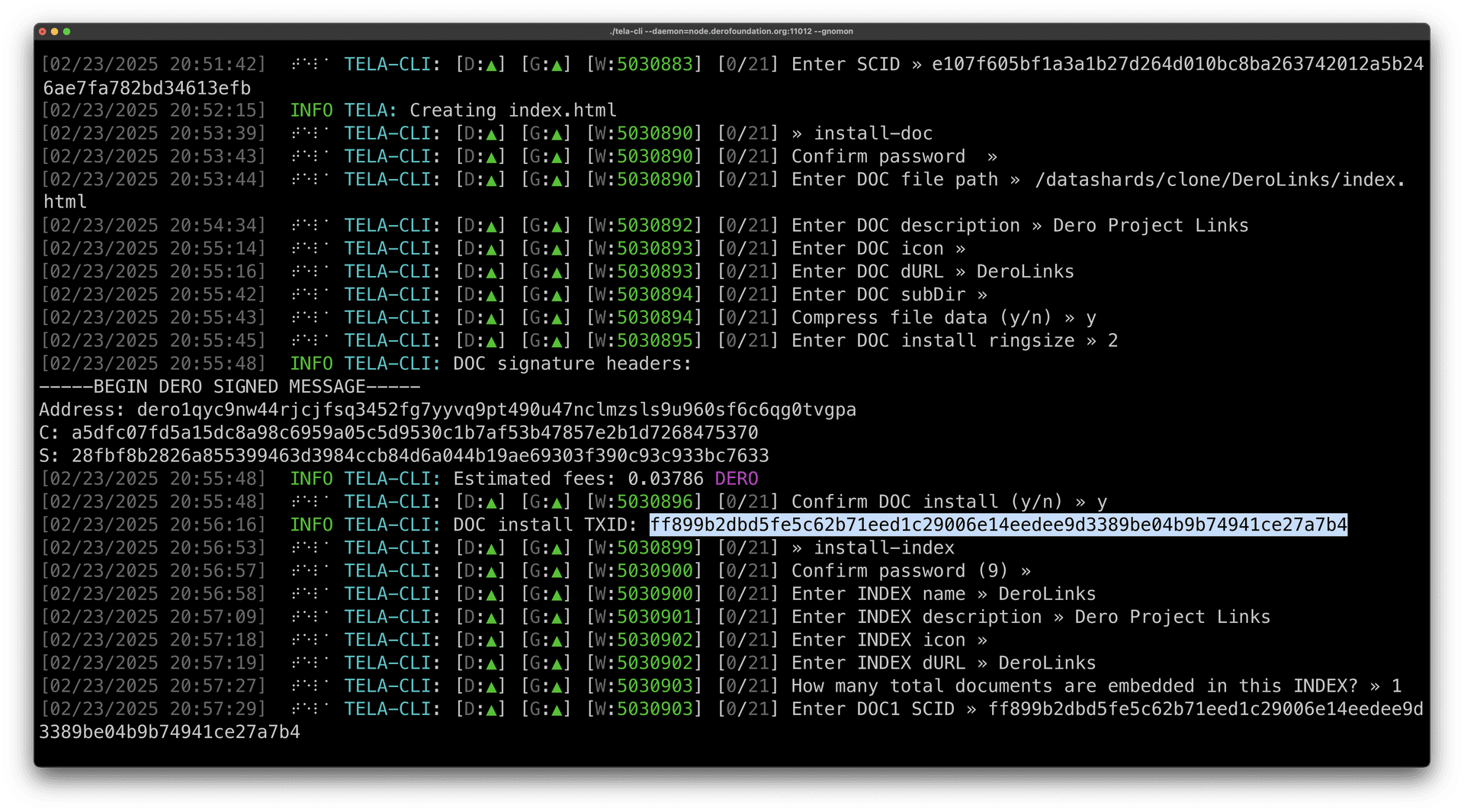Click the purple DERO label in estimated fees line
This screenshot has height=812, width=1464.
[x=736, y=478]
